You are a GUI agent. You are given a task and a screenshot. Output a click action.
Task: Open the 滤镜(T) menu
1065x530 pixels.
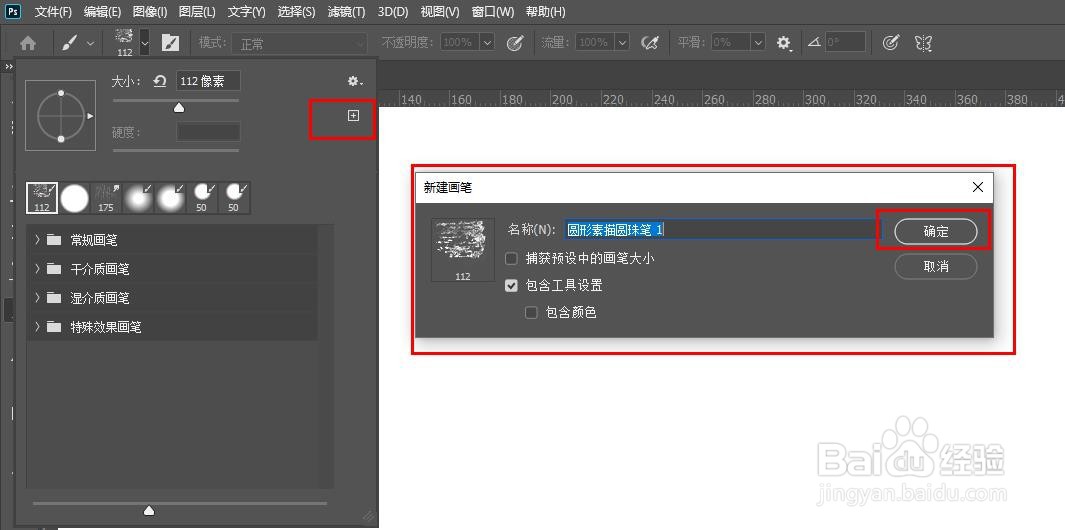pos(346,12)
